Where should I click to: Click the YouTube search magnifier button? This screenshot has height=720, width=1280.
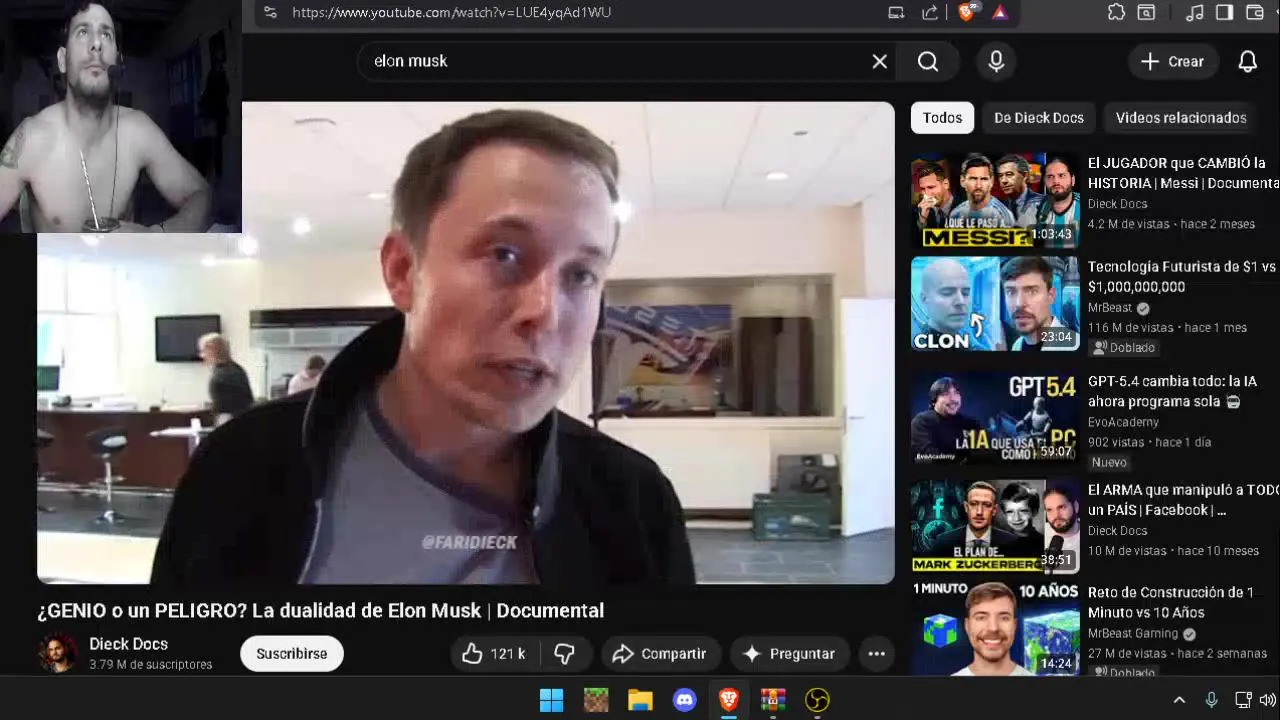[928, 61]
